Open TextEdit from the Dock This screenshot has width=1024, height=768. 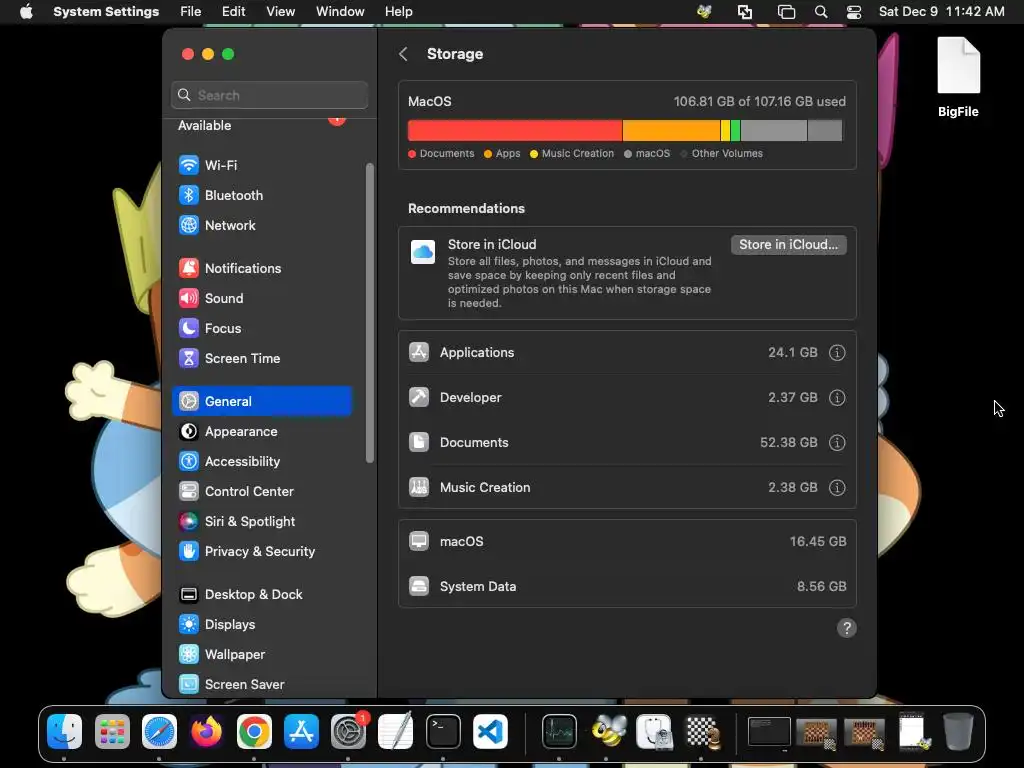[x=396, y=731]
